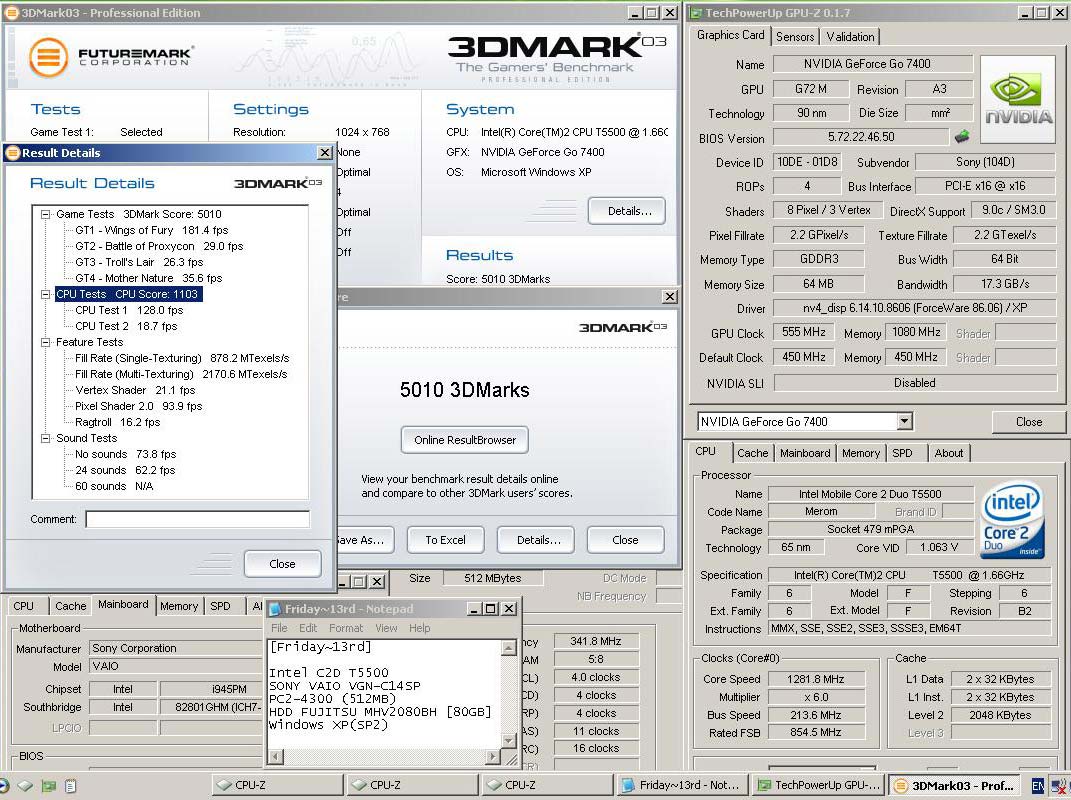Viewport: 1071px width, 800px height.
Task: Select GT2 - Battle of Proxycon result
Action: [x=159, y=246]
